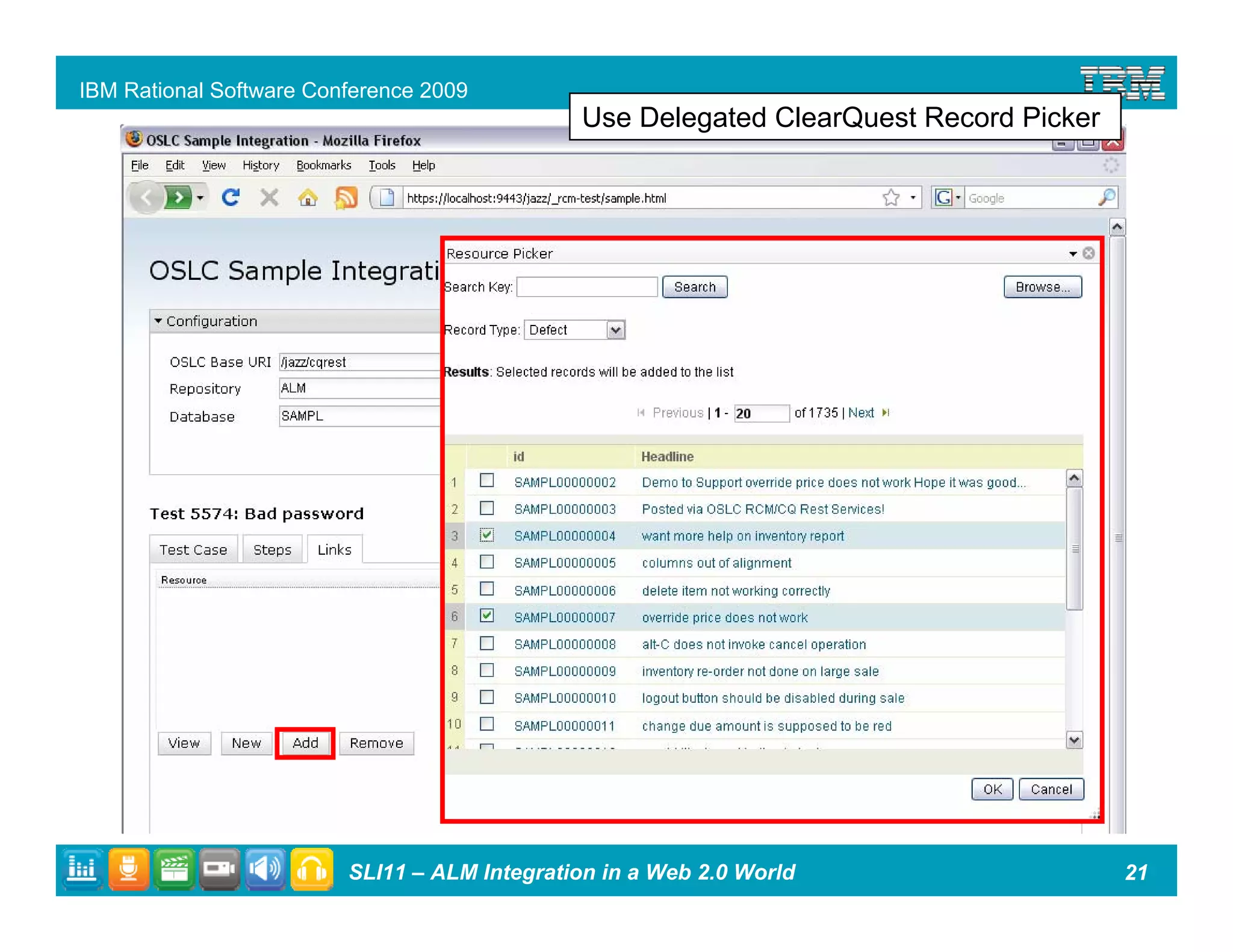Open the History menu
The image size is (1233, 952).
(x=261, y=165)
